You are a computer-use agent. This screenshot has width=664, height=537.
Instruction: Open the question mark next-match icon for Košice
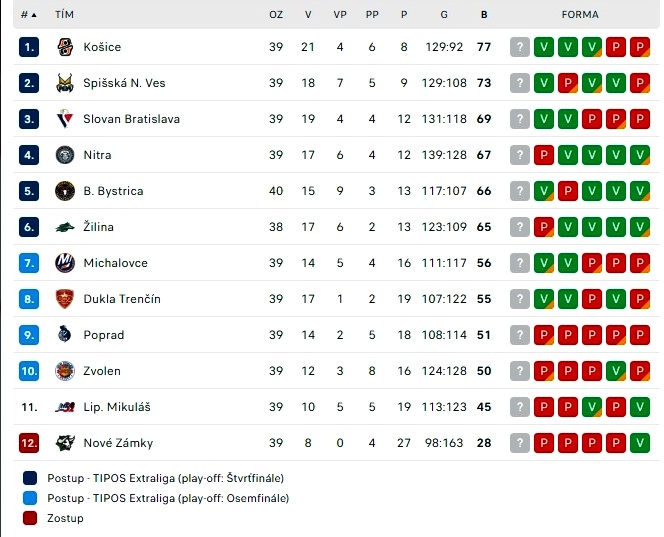coord(520,47)
